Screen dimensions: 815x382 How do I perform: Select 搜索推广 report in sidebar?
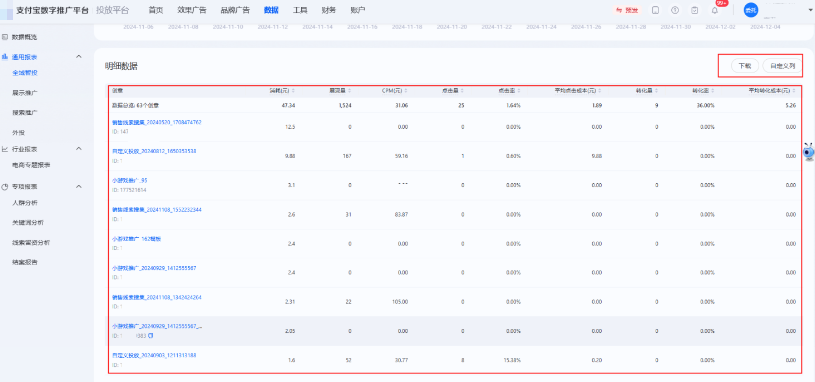pos(24,112)
